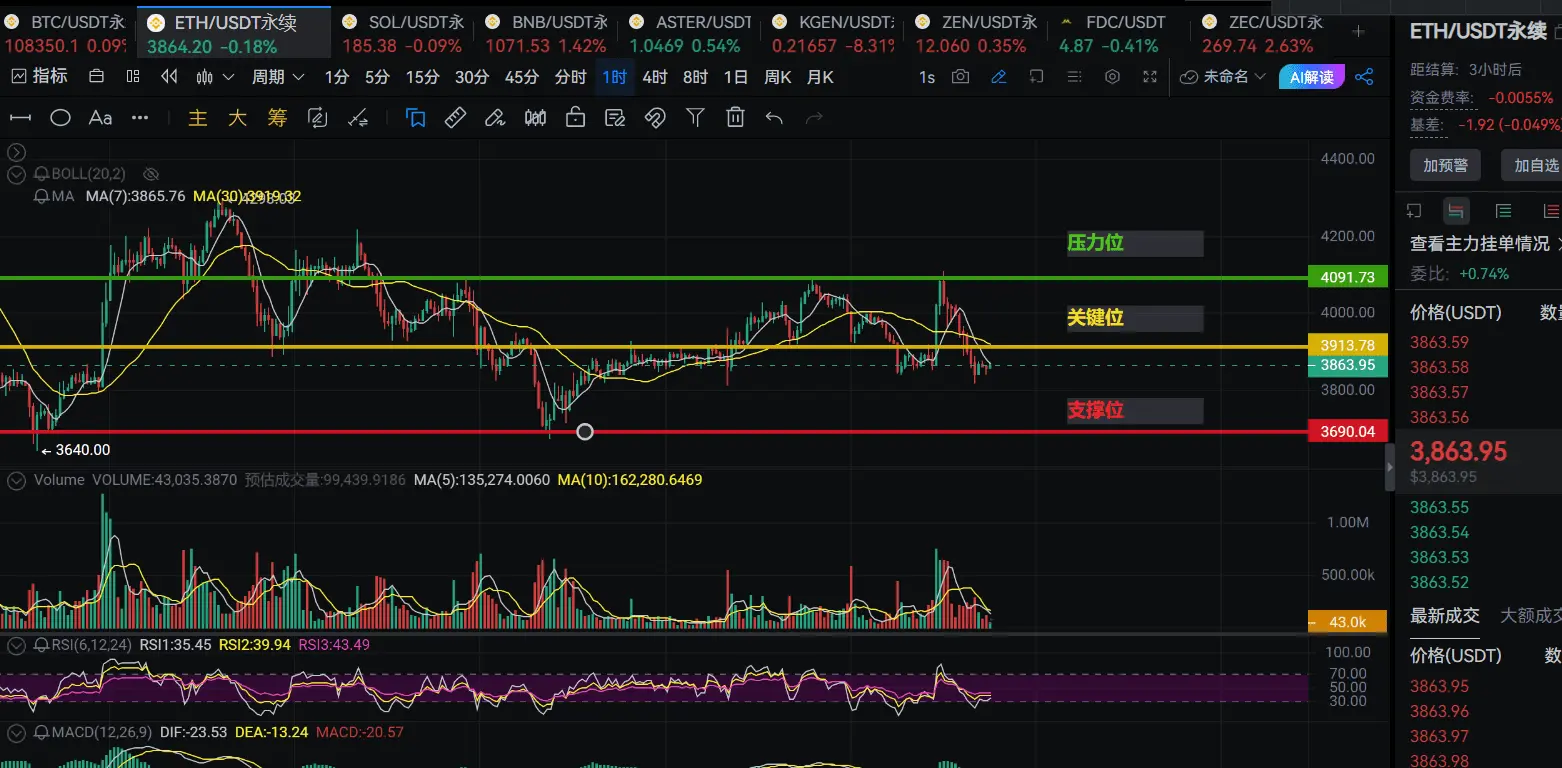The height and width of the screenshot is (768, 1562).
Task: Expand the collapsed indicator legend arrow
Action: point(16,152)
